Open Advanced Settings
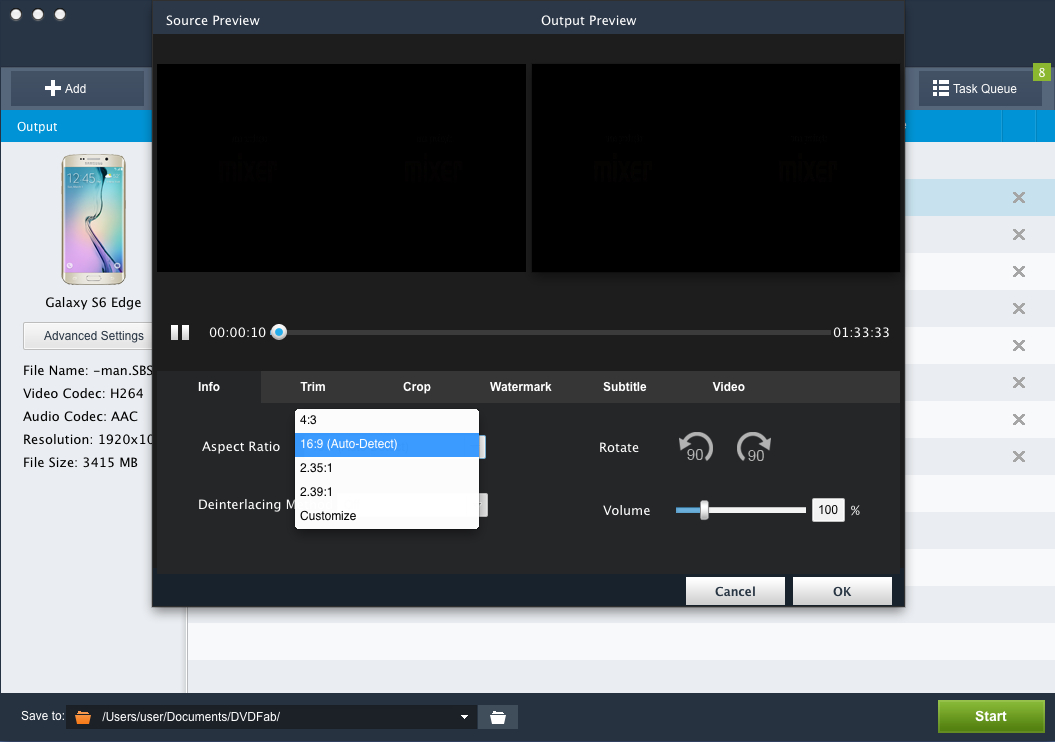1055x742 pixels. point(88,336)
